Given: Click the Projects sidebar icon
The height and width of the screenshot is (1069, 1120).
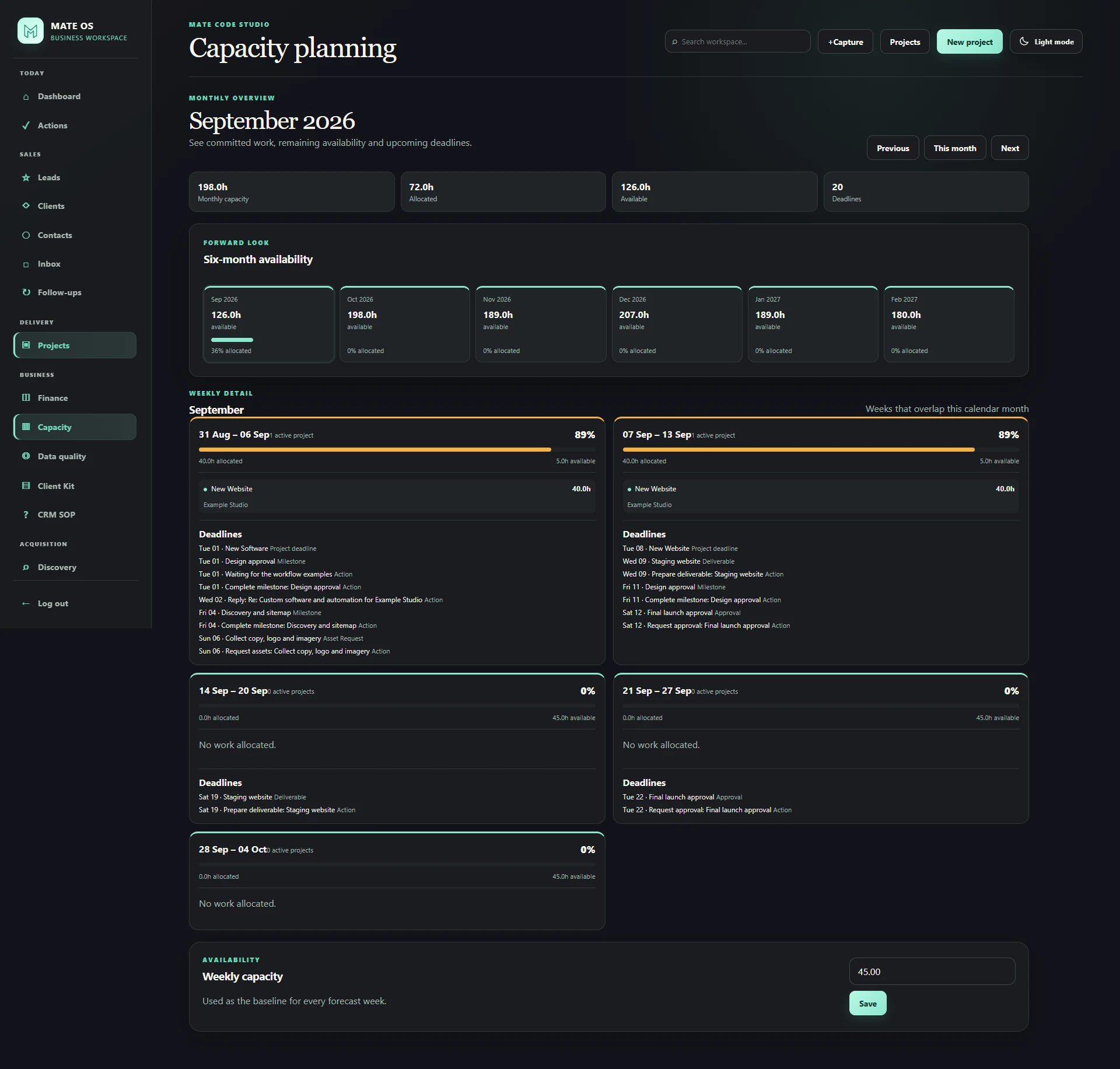Looking at the screenshot, I should click(26, 345).
